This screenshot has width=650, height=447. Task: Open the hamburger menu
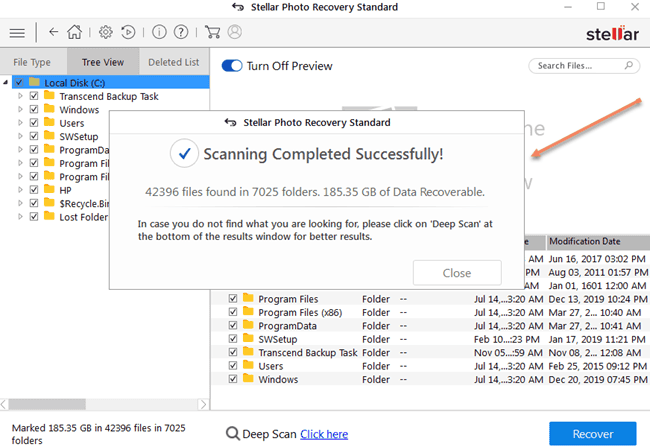coord(17,33)
